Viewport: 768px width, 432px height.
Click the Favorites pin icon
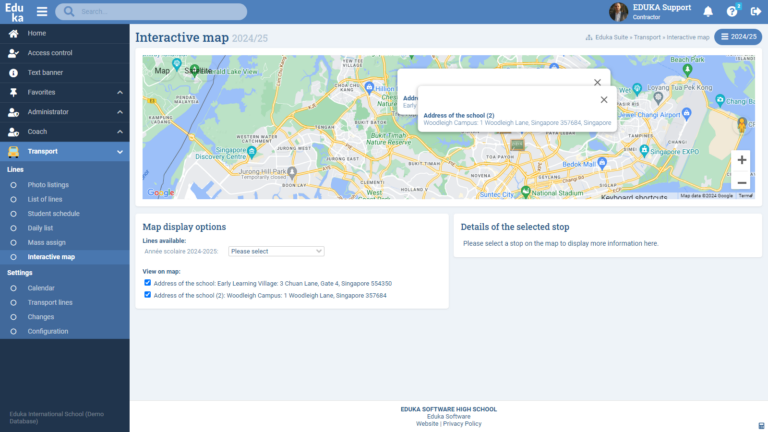pos(13,92)
